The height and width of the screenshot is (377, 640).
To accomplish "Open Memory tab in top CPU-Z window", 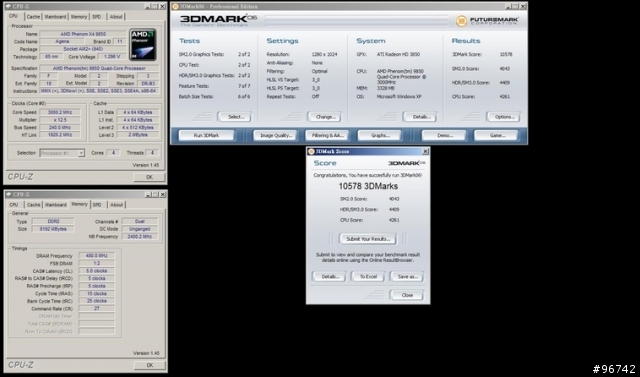I will [x=79, y=17].
